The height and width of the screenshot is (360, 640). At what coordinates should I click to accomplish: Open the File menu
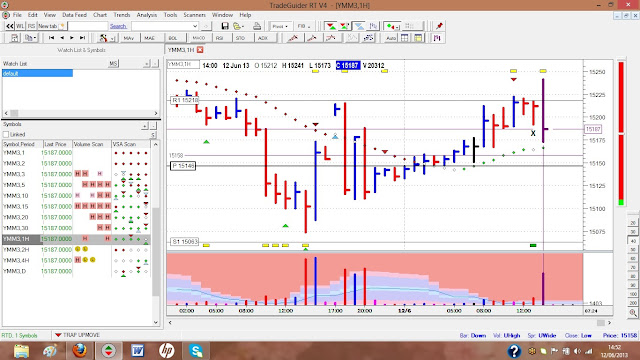[17, 15]
